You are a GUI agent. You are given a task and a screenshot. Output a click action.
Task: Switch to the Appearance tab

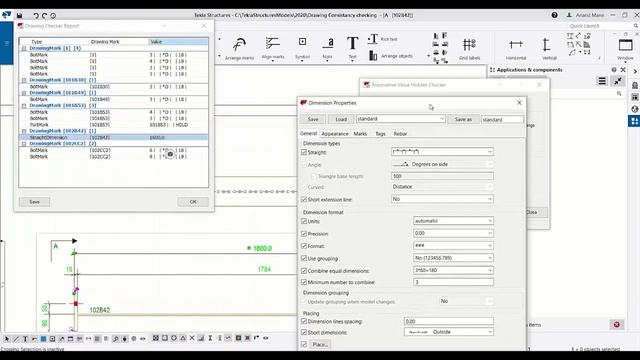click(335, 134)
